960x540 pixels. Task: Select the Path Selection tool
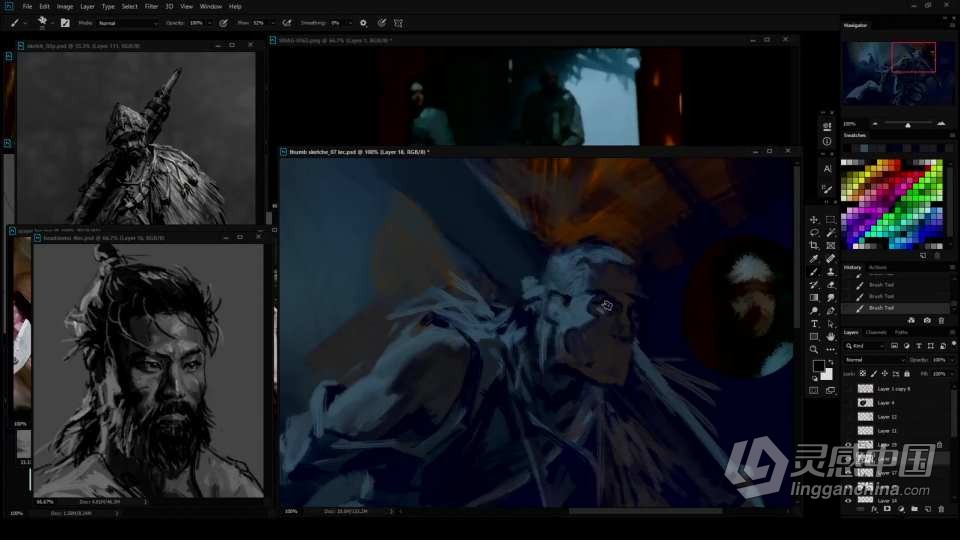click(x=830, y=323)
